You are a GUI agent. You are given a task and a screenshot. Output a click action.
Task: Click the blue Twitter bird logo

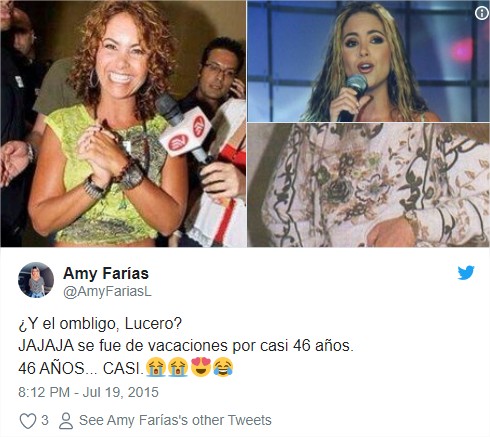[x=466, y=273]
